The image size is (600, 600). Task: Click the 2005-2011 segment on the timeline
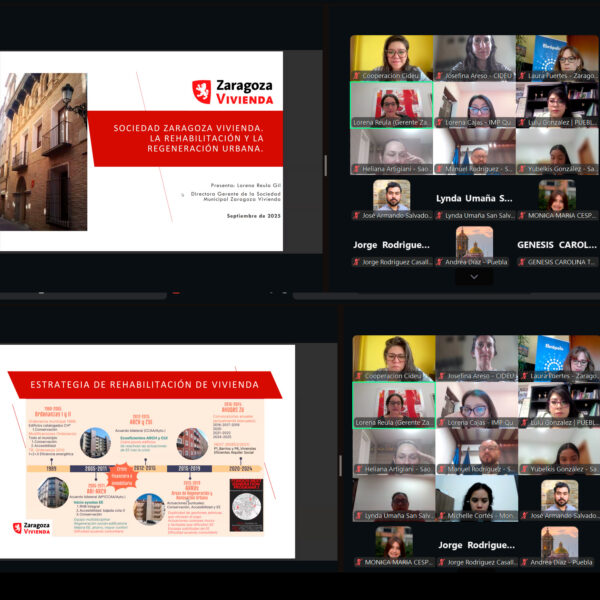pyautogui.click(x=97, y=467)
